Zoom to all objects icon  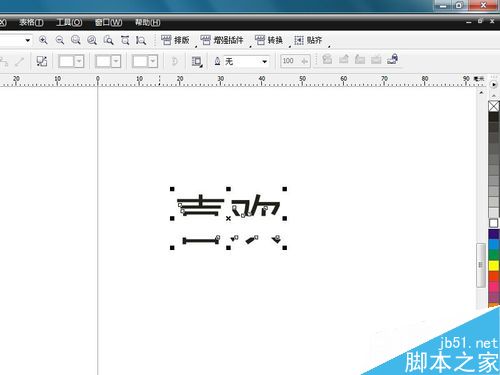coord(92,40)
